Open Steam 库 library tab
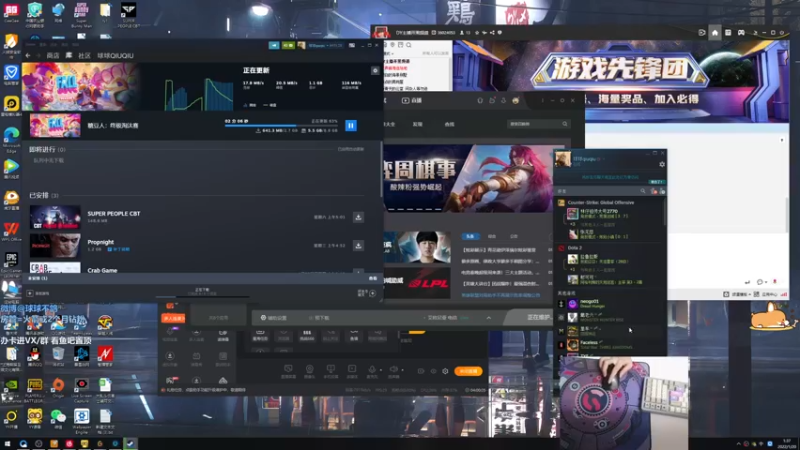This screenshot has height=450, width=800. 69,55
